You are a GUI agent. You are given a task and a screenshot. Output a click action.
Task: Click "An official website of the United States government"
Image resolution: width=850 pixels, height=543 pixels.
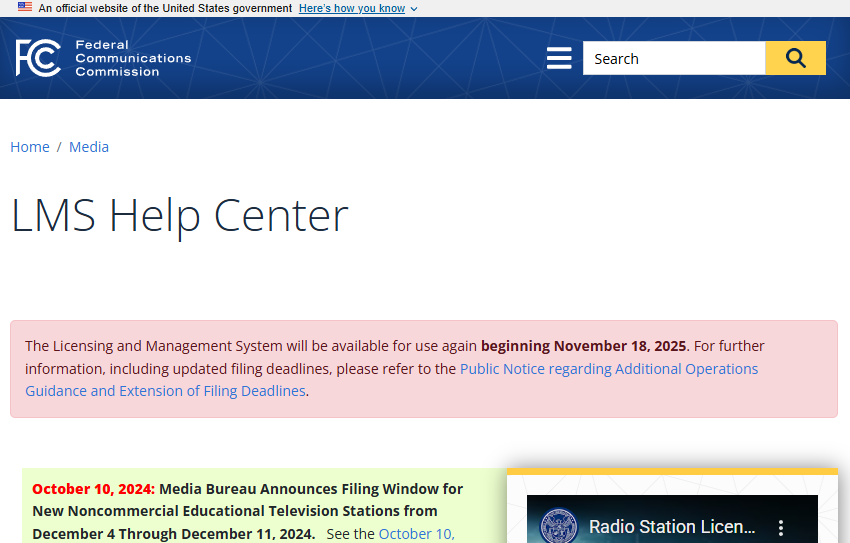pyautogui.click(x=165, y=8)
